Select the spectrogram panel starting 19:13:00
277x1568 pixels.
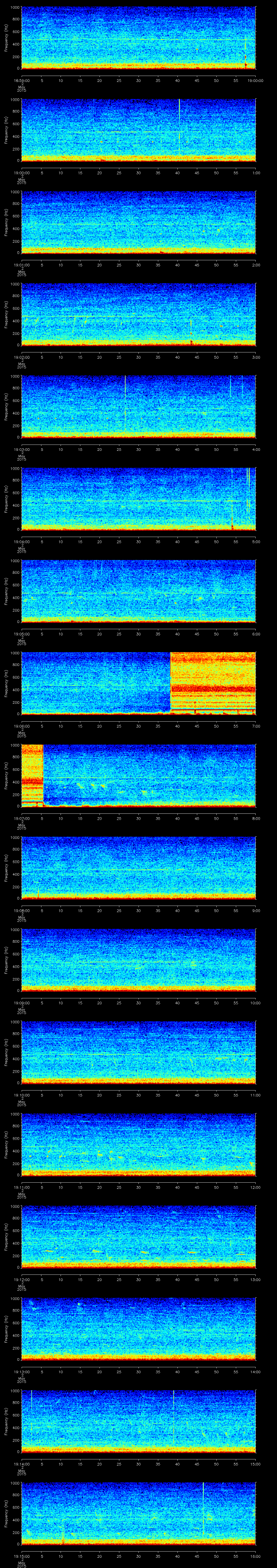tap(138, 1329)
